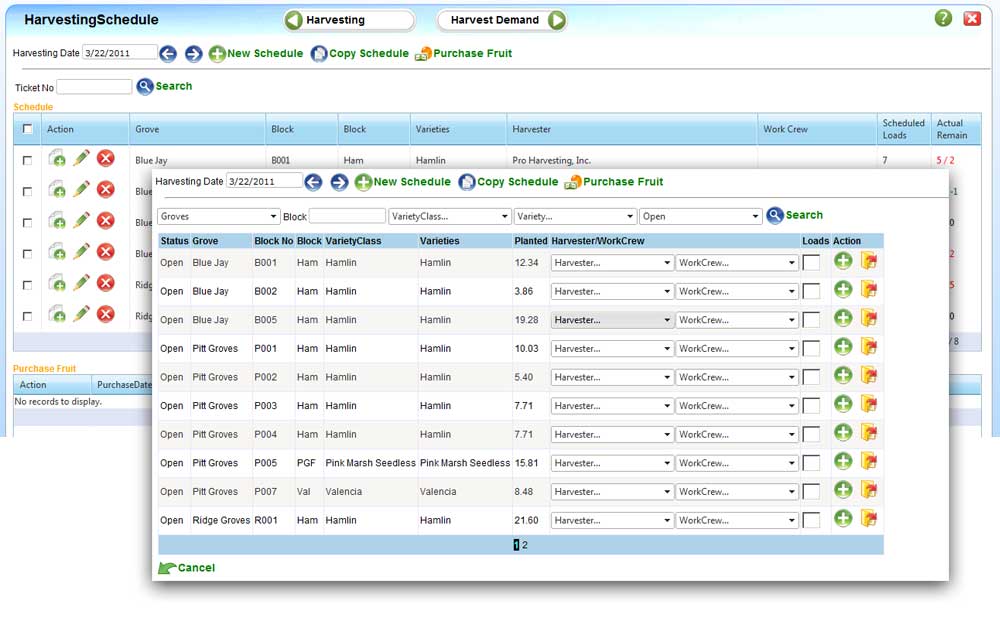The image size is (1000, 629).
Task: Edit the Blue Jay B001 schedule row with pencil
Action: point(81,158)
